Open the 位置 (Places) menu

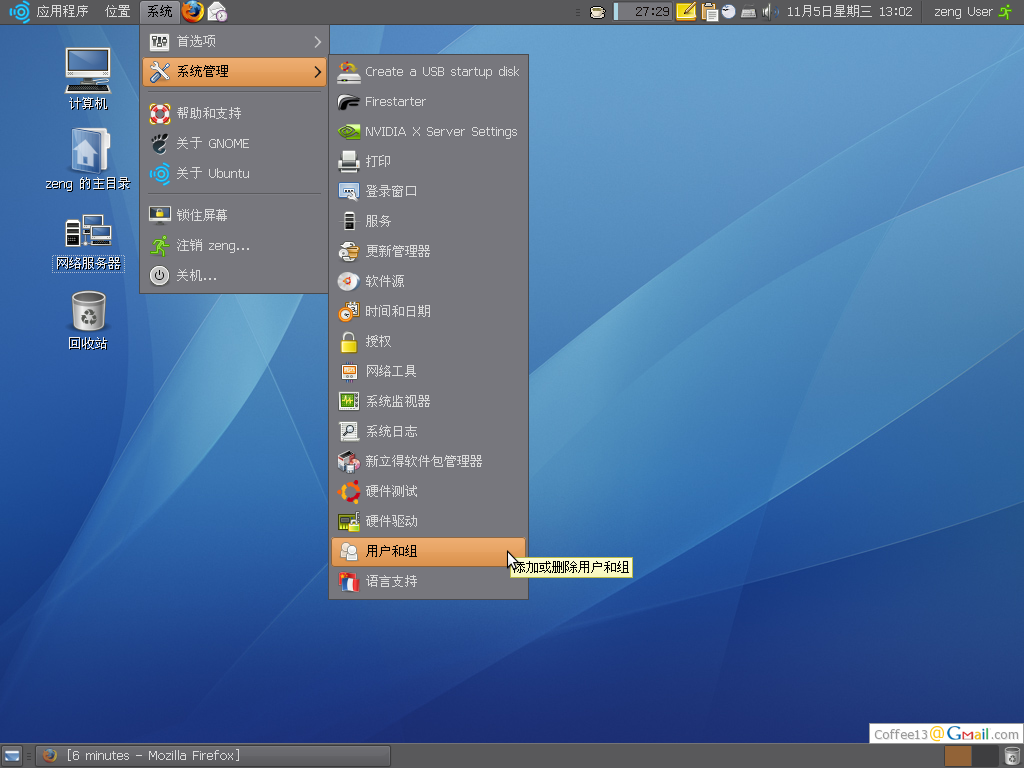coord(118,12)
